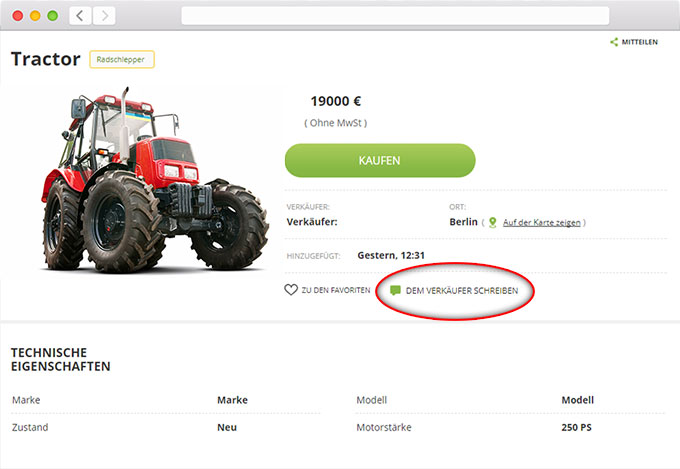Click the heart favorites icon
Screen dimensions: 680x469
[x=291, y=290]
